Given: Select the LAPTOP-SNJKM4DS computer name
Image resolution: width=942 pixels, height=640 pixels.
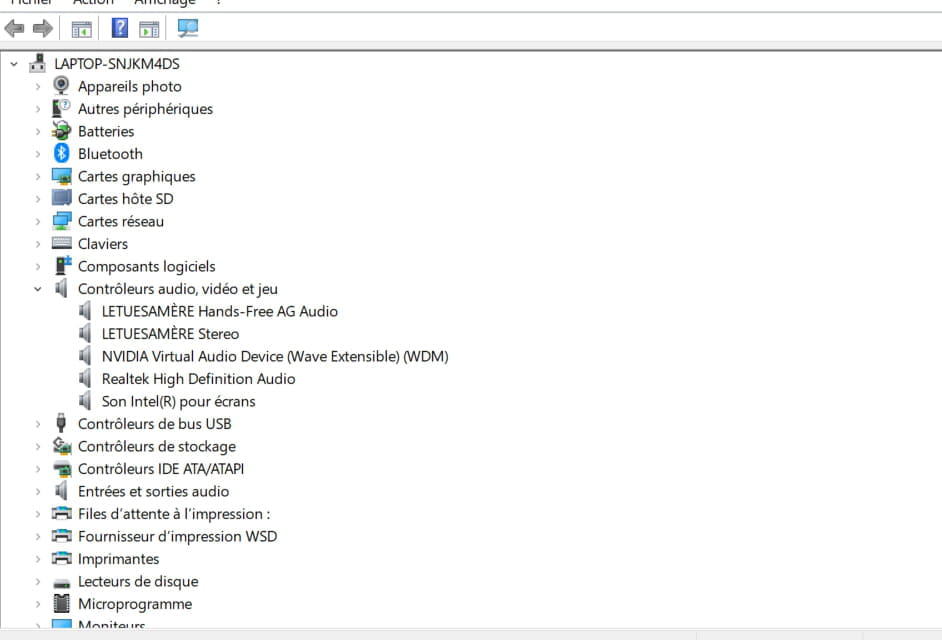Looking at the screenshot, I should tap(117, 64).
